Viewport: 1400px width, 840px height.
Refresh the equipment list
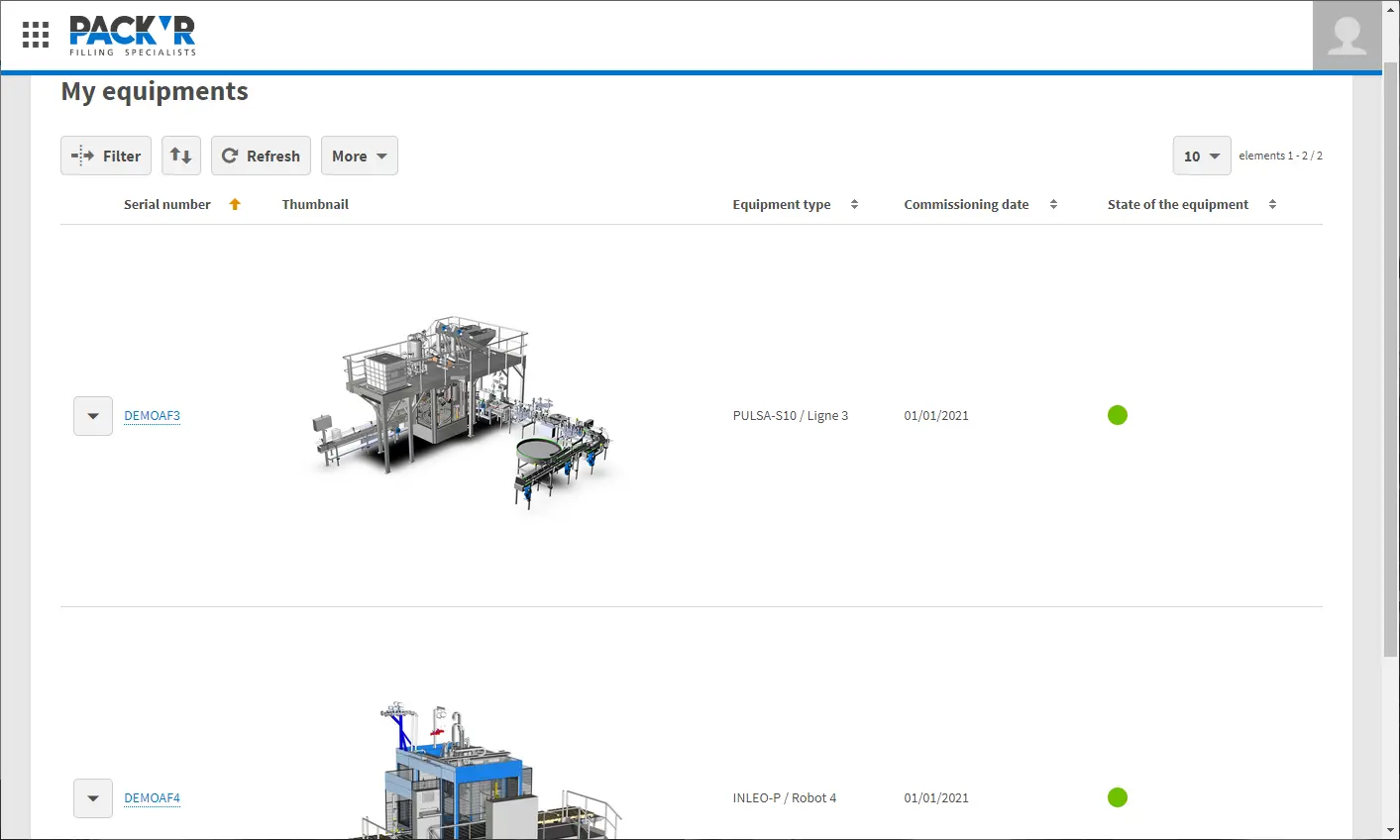pos(261,156)
